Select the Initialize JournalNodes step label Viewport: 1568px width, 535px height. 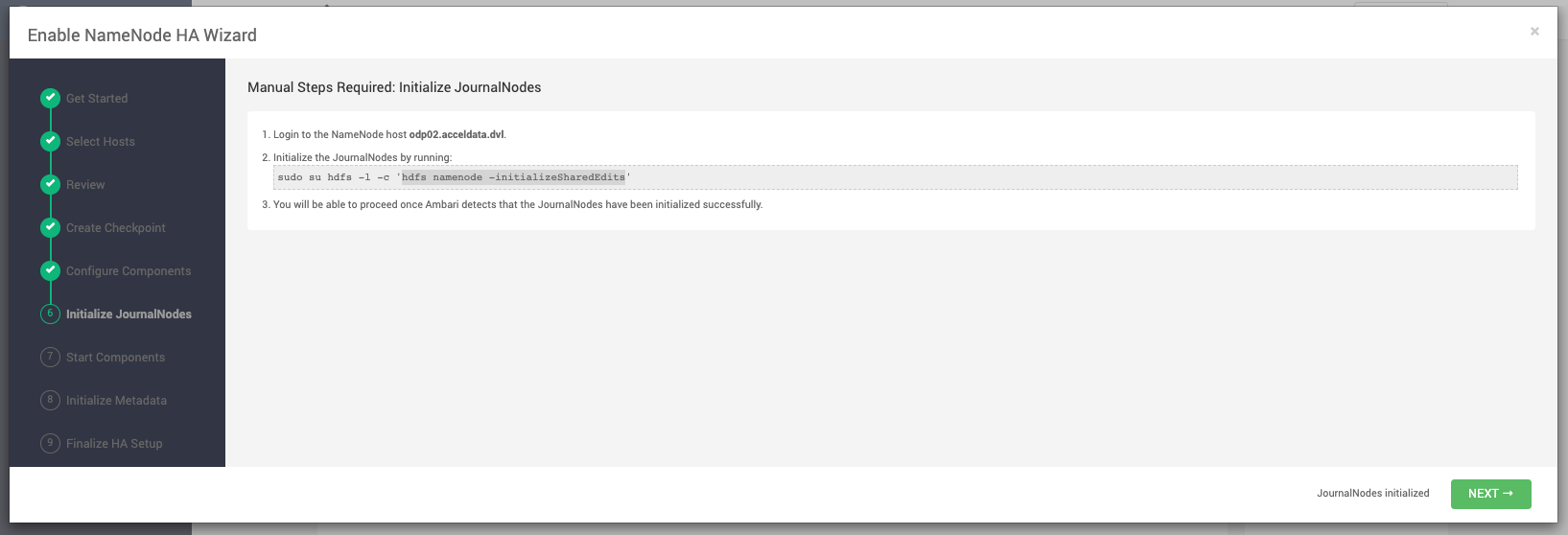click(129, 314)
